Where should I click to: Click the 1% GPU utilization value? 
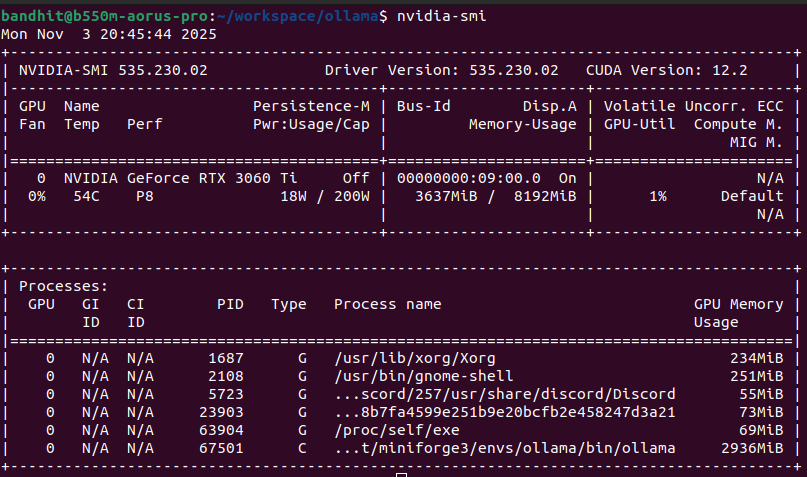point(657,196)
